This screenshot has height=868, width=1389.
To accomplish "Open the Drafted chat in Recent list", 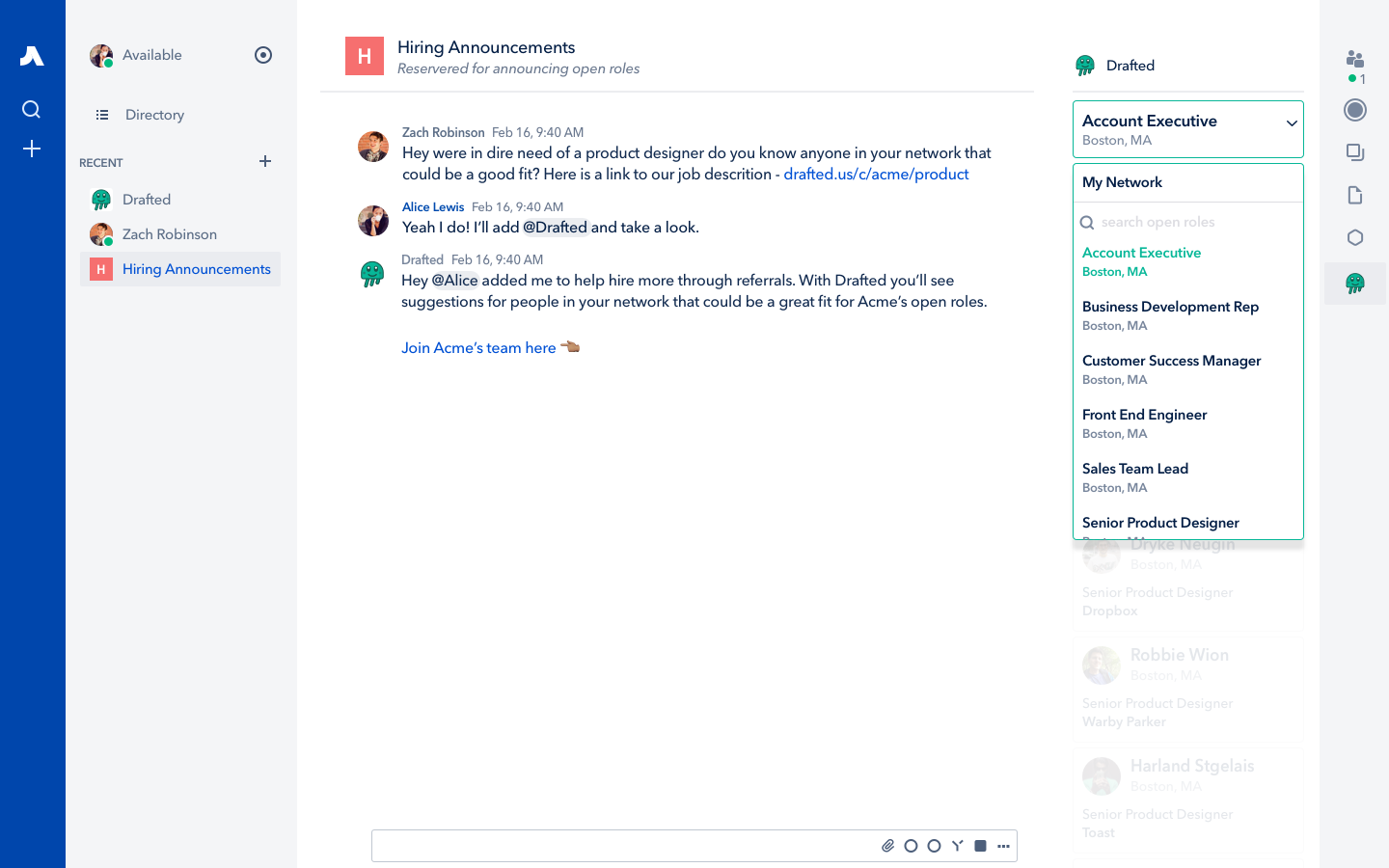I will pos(180,200).
